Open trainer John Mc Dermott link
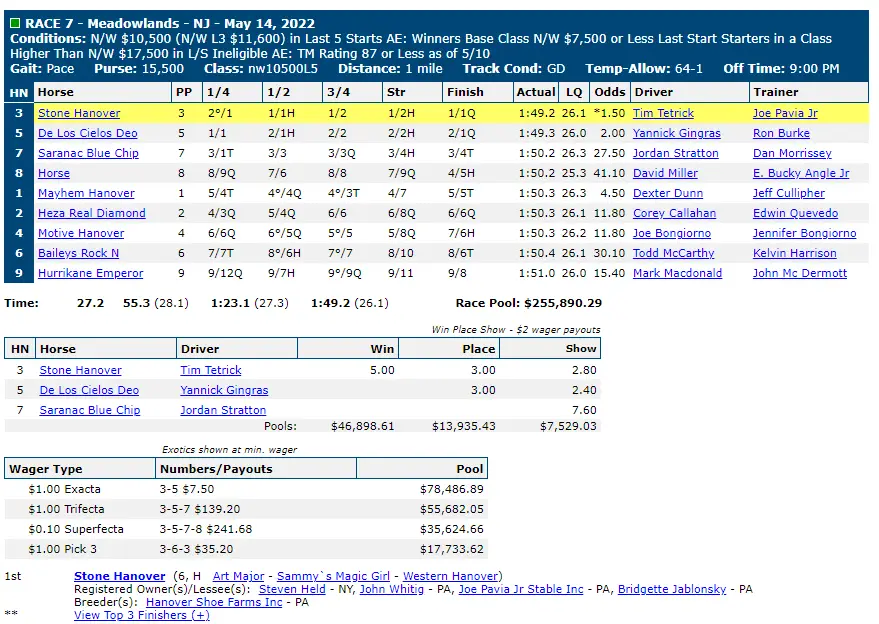The height and width of the screenshot is (624, 879). point(800,274)
